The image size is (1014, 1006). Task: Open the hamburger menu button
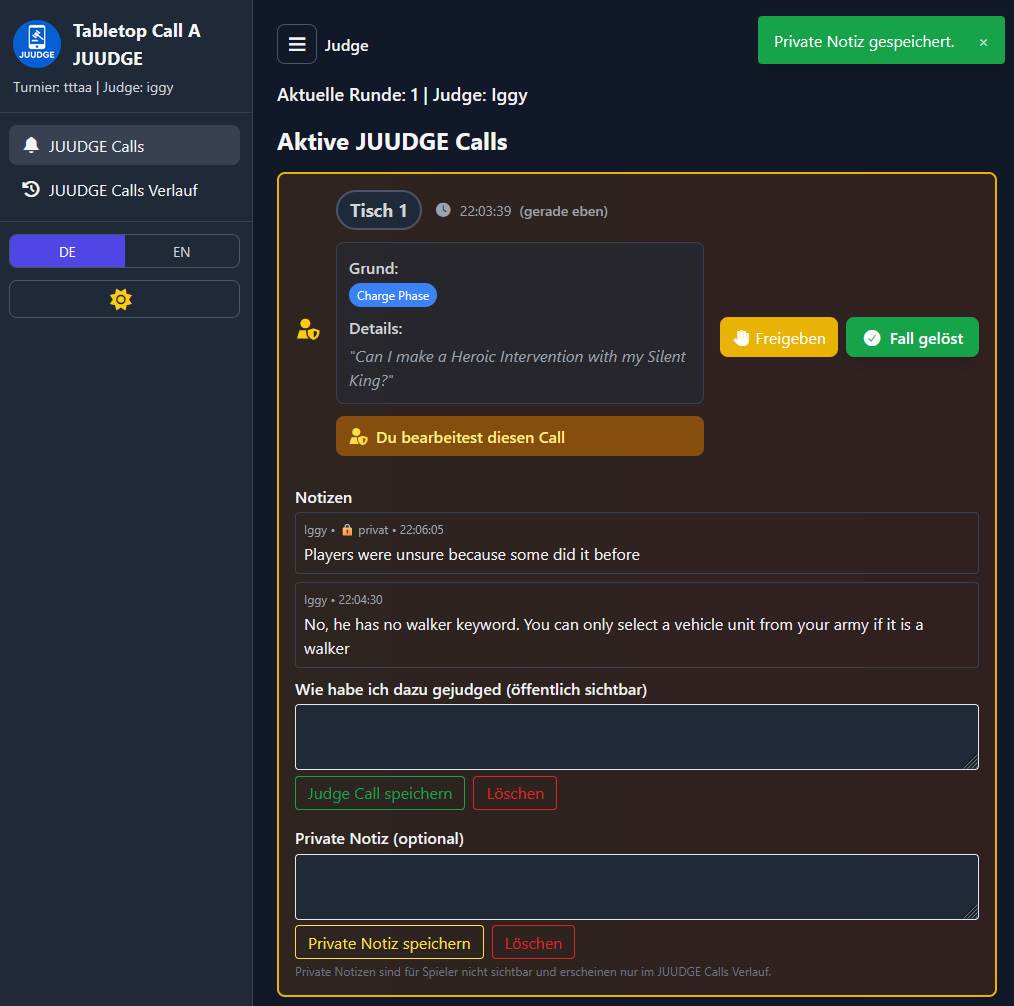[297, 44]
